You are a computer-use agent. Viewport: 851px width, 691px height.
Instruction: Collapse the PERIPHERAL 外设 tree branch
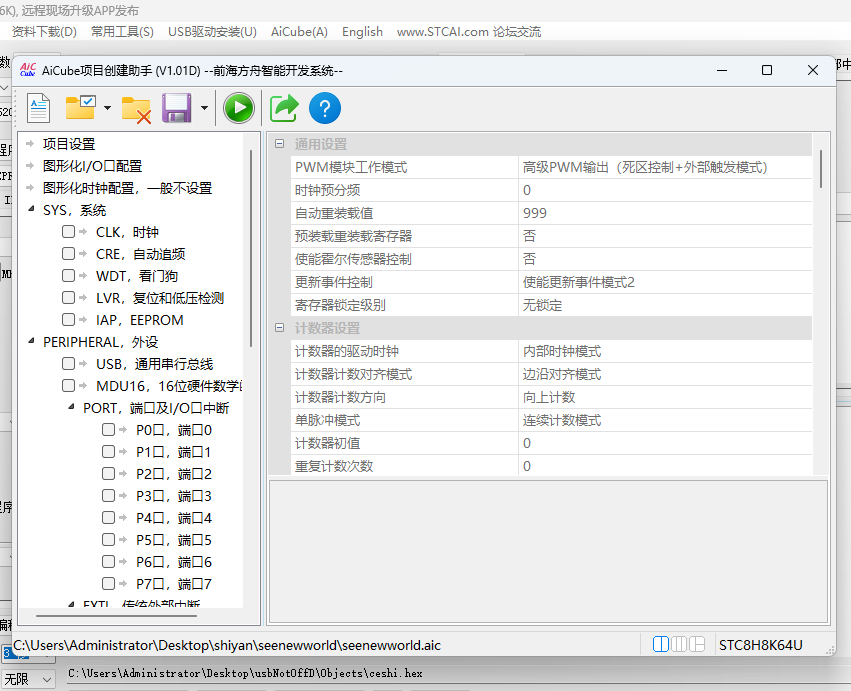tap(29, 340)
